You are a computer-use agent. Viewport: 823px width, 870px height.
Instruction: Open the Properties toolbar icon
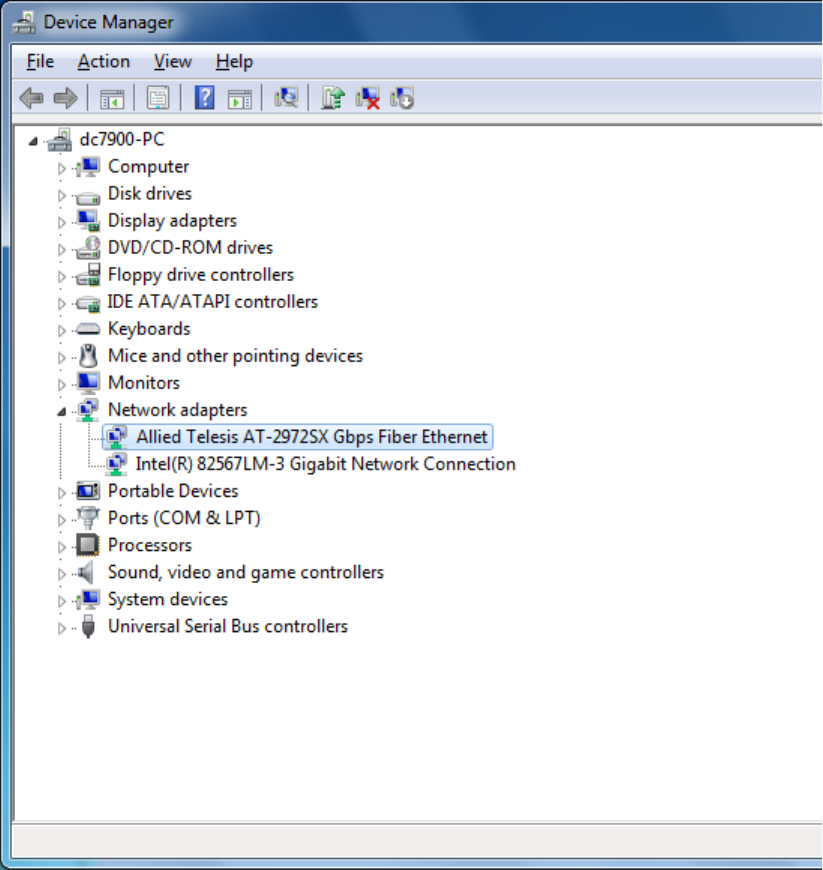[158, 98]
